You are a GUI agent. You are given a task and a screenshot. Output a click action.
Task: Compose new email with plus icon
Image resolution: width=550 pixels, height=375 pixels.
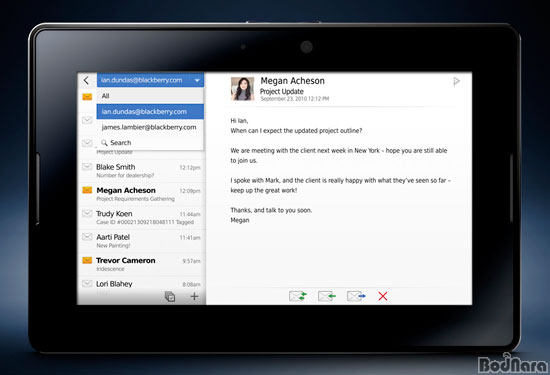click(194, 296)
